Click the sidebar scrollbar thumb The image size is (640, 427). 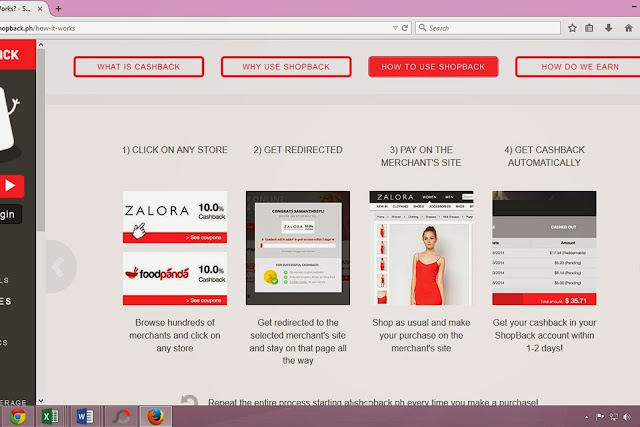pos(41,140)
